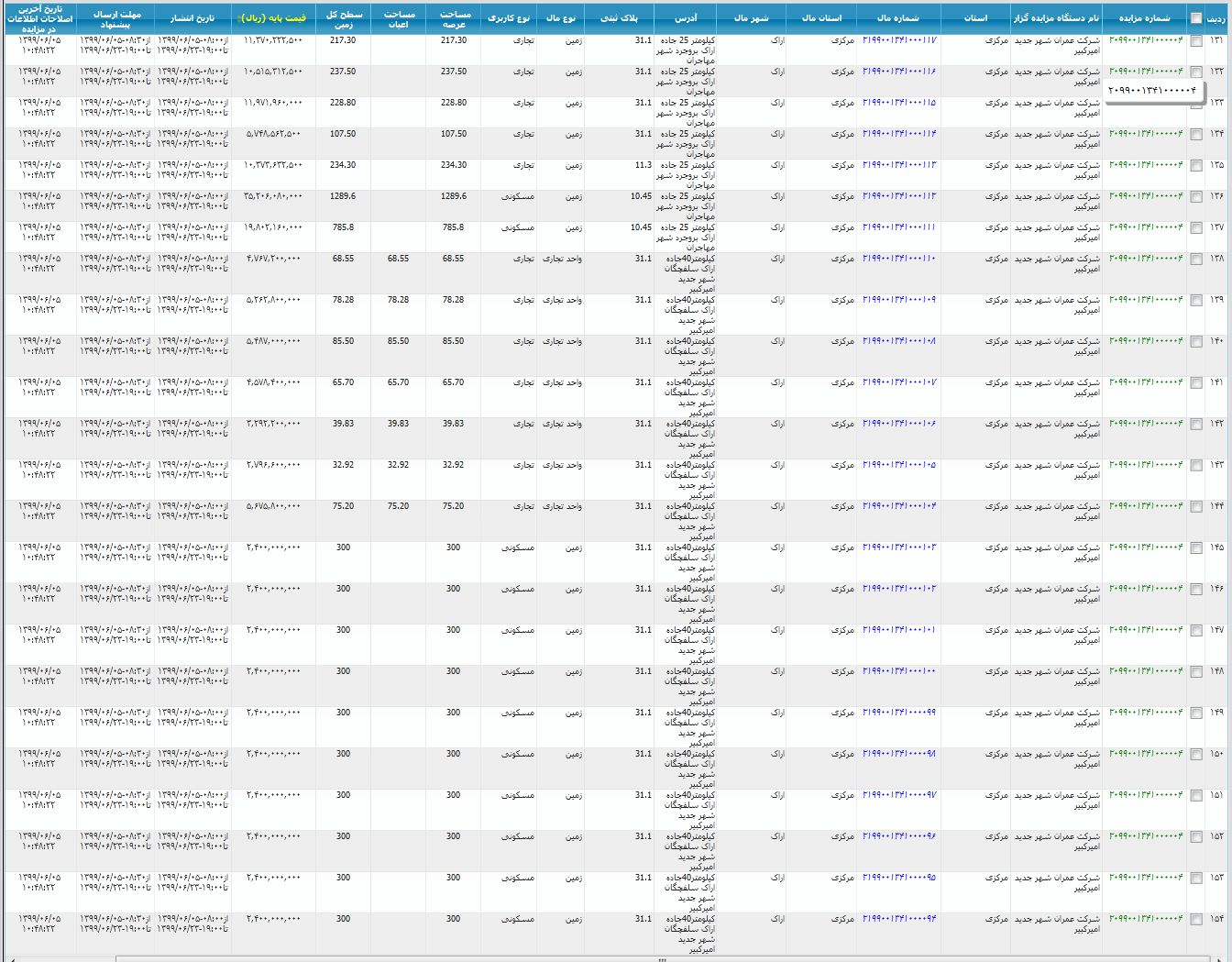Tick the checkbox on row ۱۴۷
Viewport: 1232px width, 962px height.
(x=1196, y=631)
